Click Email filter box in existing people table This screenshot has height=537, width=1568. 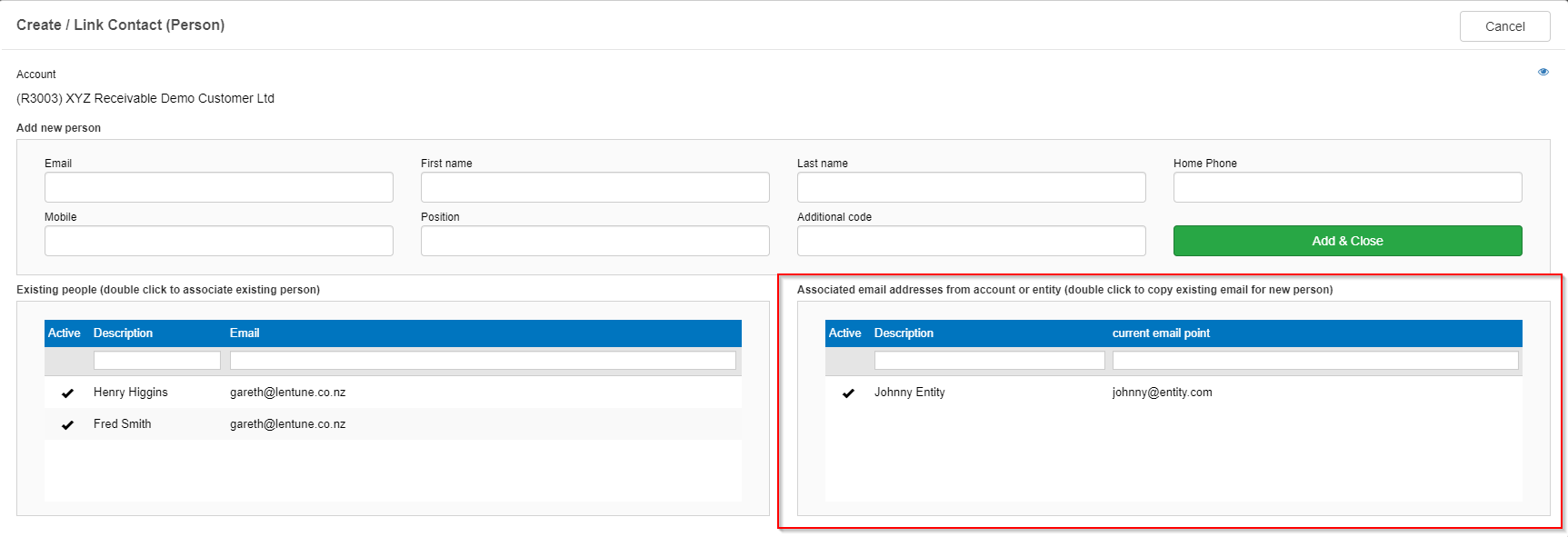pos(483,361)
